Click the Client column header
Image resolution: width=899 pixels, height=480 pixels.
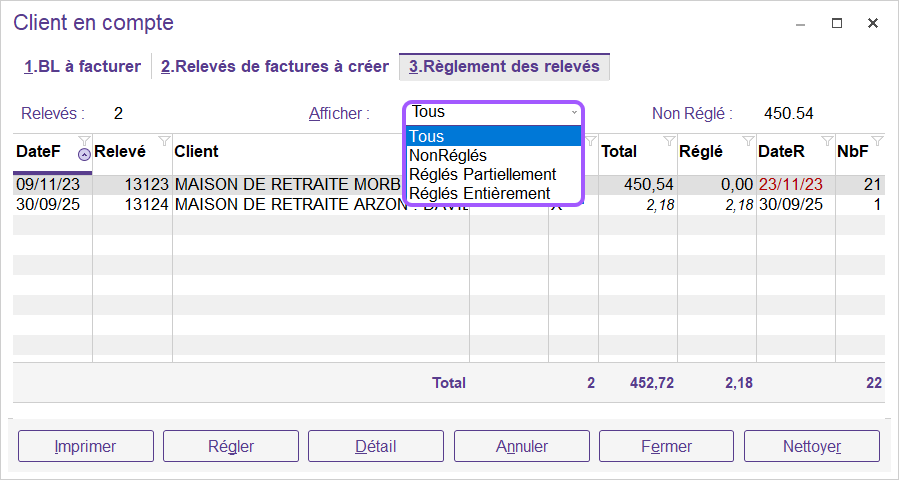pos(197,152)
